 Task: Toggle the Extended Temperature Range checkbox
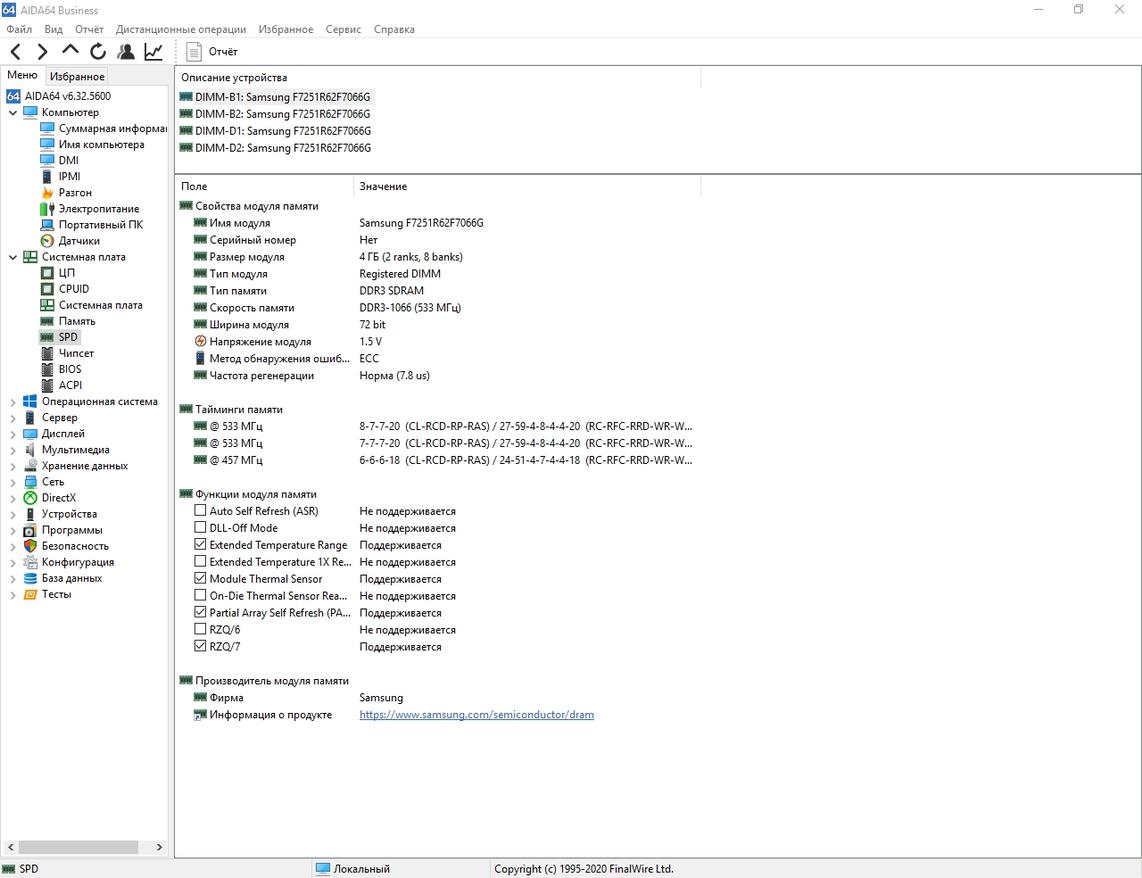tap(200, 545)
